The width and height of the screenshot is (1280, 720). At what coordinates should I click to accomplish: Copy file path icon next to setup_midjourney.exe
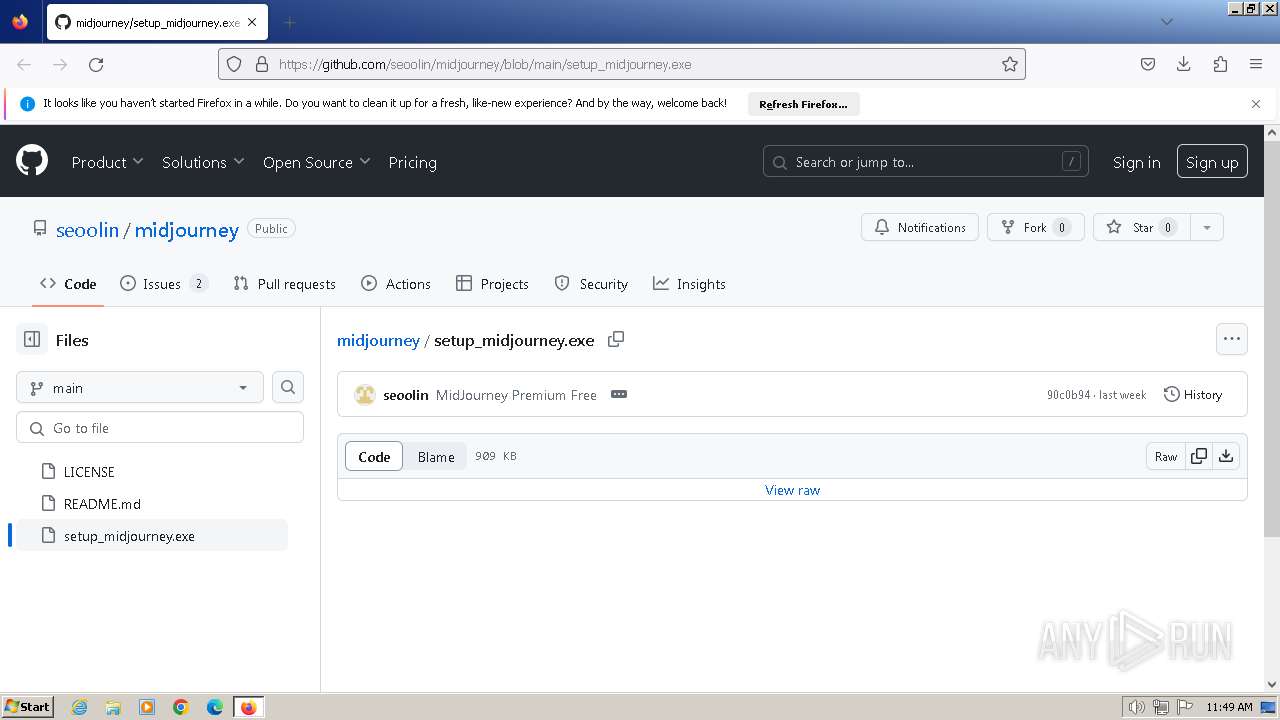pyautogui.click(x=616, y=339)
